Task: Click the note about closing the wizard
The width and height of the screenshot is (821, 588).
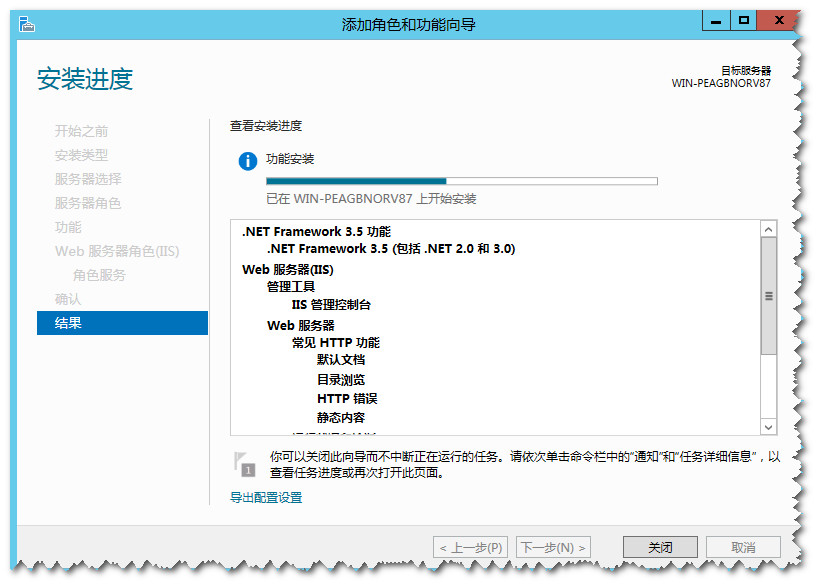Action: [x=525, y=464]
